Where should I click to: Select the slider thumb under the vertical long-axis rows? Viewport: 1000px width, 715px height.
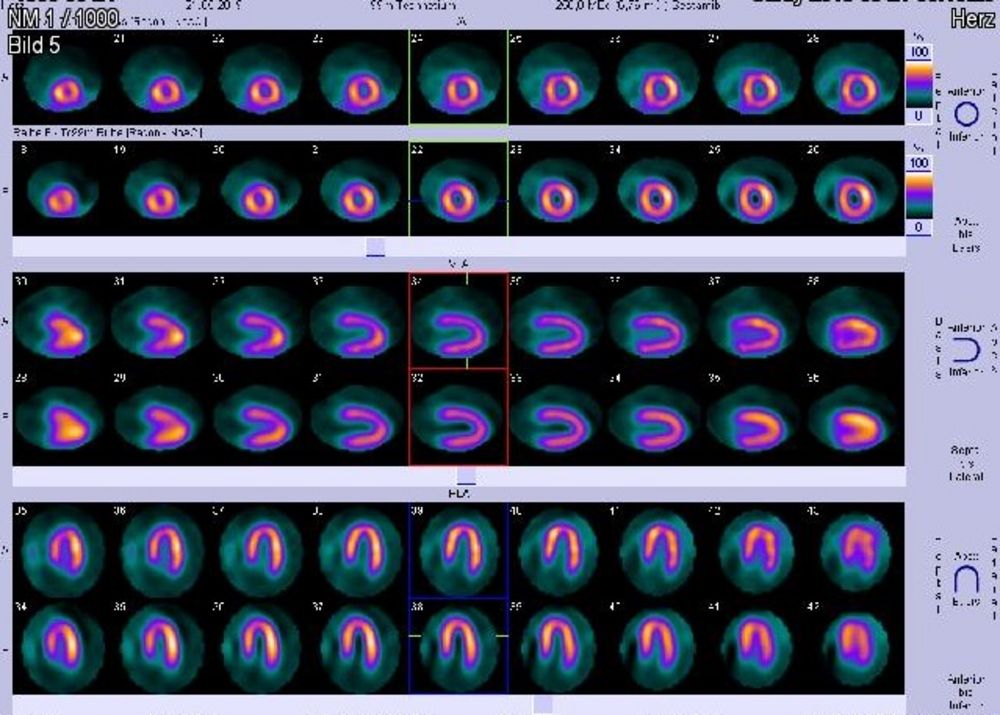coord(466,476)
